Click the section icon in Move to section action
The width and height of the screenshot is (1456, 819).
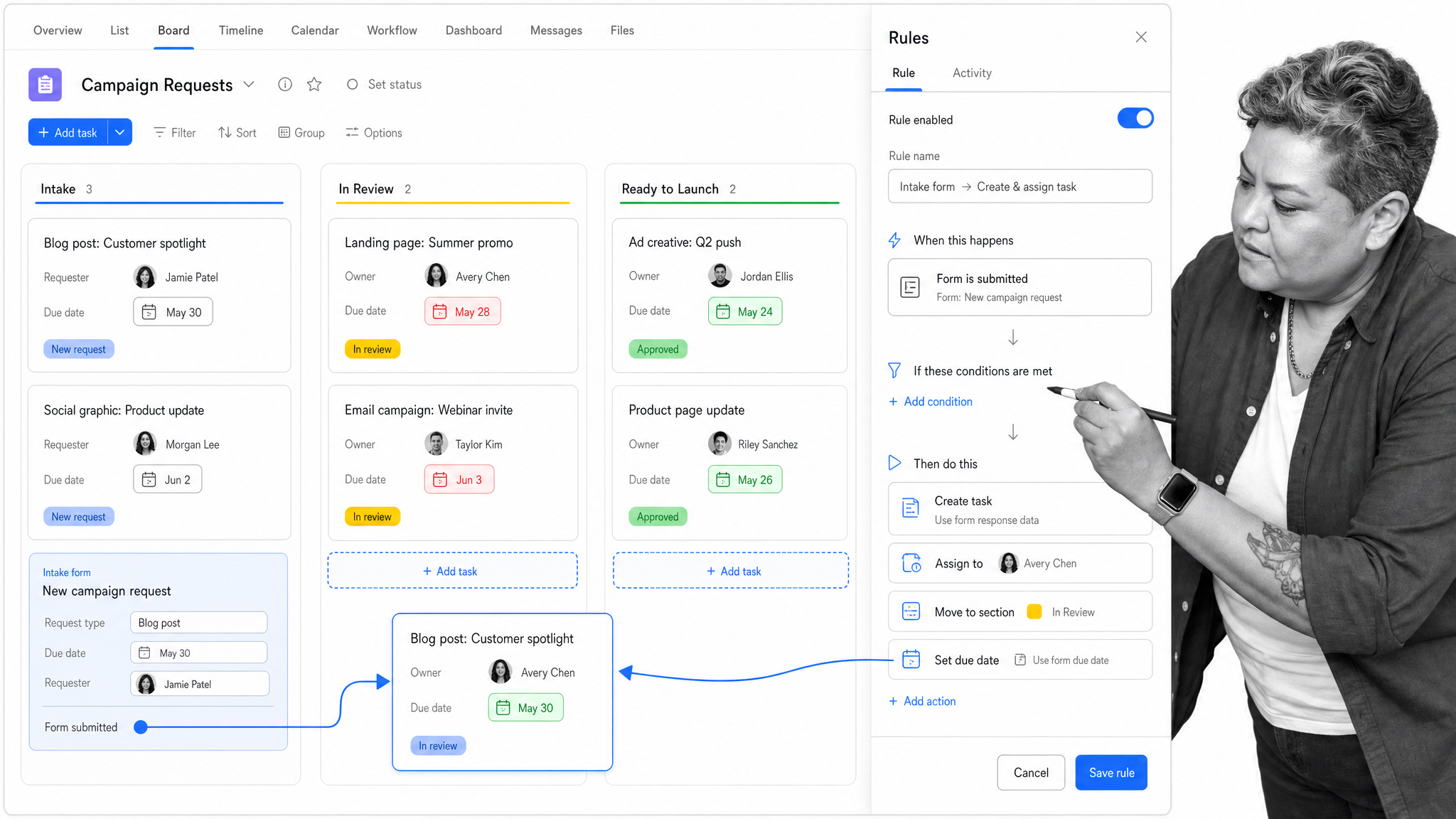click(911, 611)
